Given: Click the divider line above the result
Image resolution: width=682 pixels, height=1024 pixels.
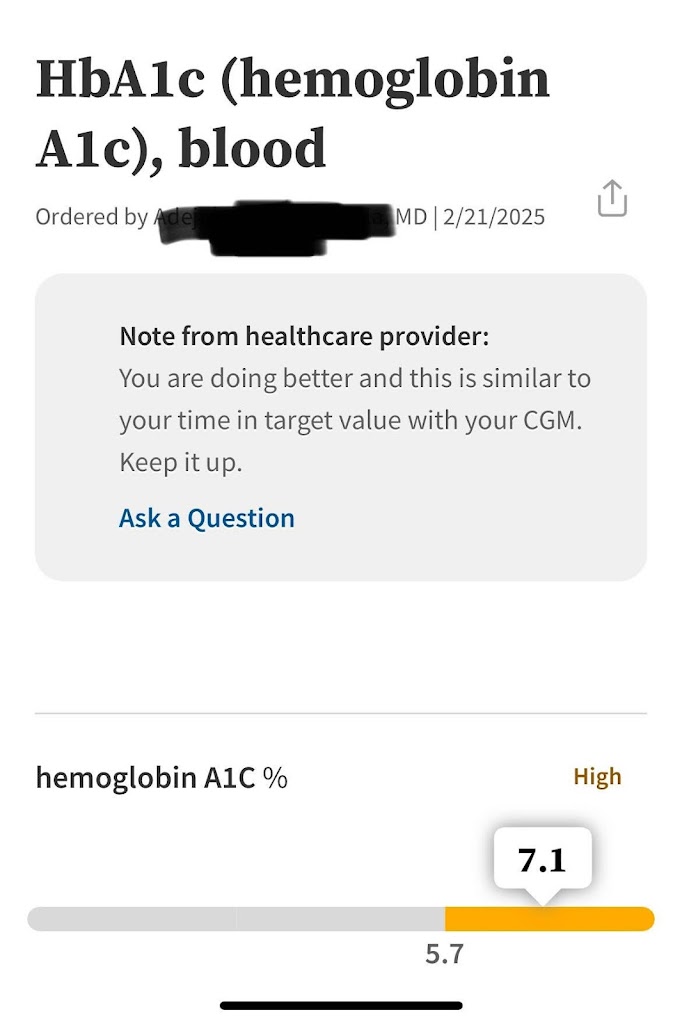Looking at the screenshot, I should [x=341, y=713].
